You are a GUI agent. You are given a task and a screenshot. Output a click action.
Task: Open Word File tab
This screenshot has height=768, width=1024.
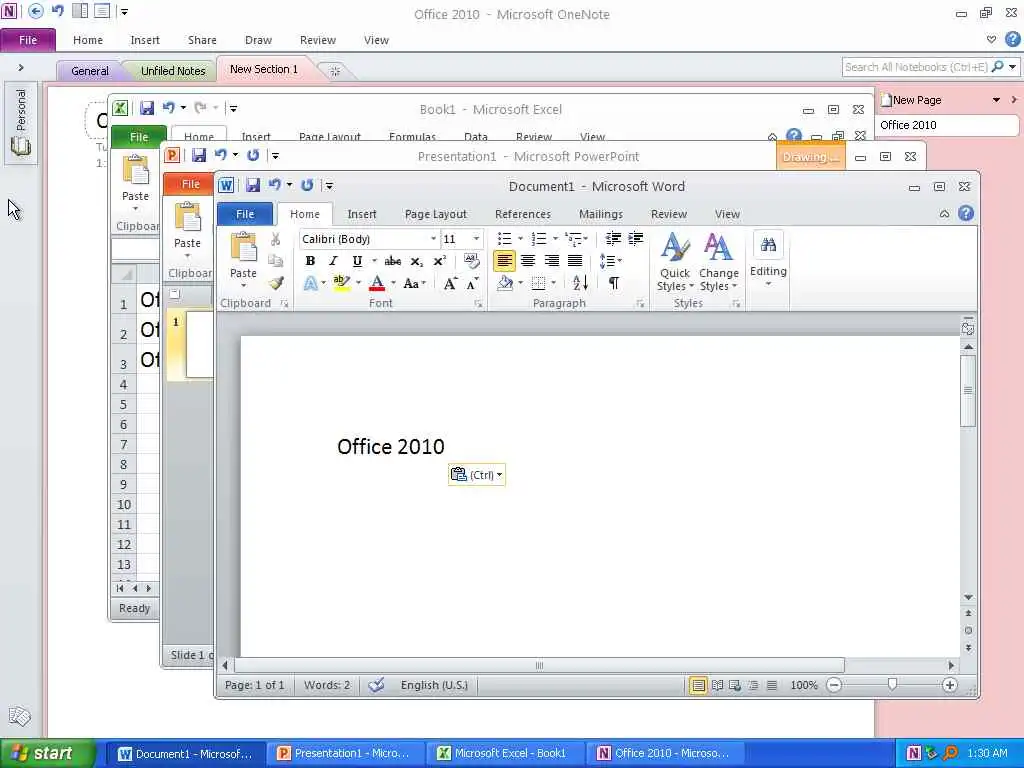click(x=245, y=214)
